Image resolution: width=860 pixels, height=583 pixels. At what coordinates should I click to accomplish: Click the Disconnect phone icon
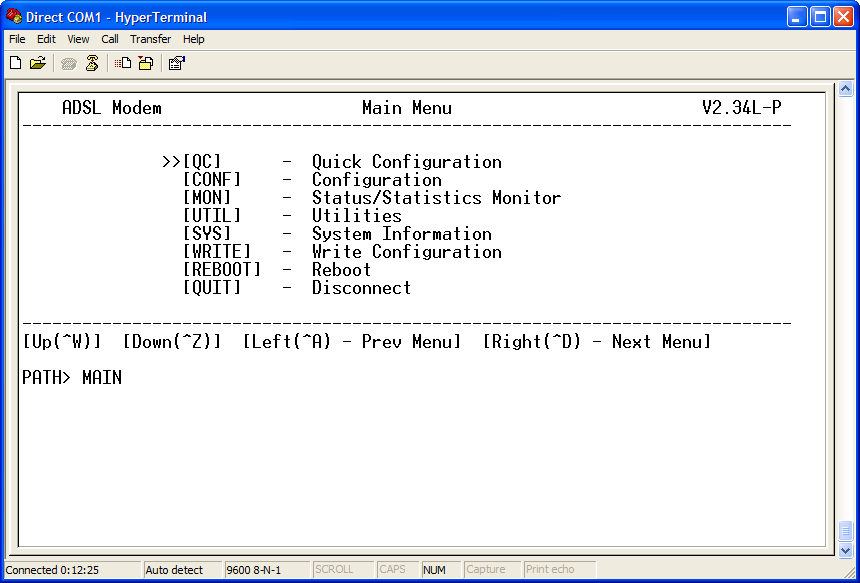[x=92, y=62]
